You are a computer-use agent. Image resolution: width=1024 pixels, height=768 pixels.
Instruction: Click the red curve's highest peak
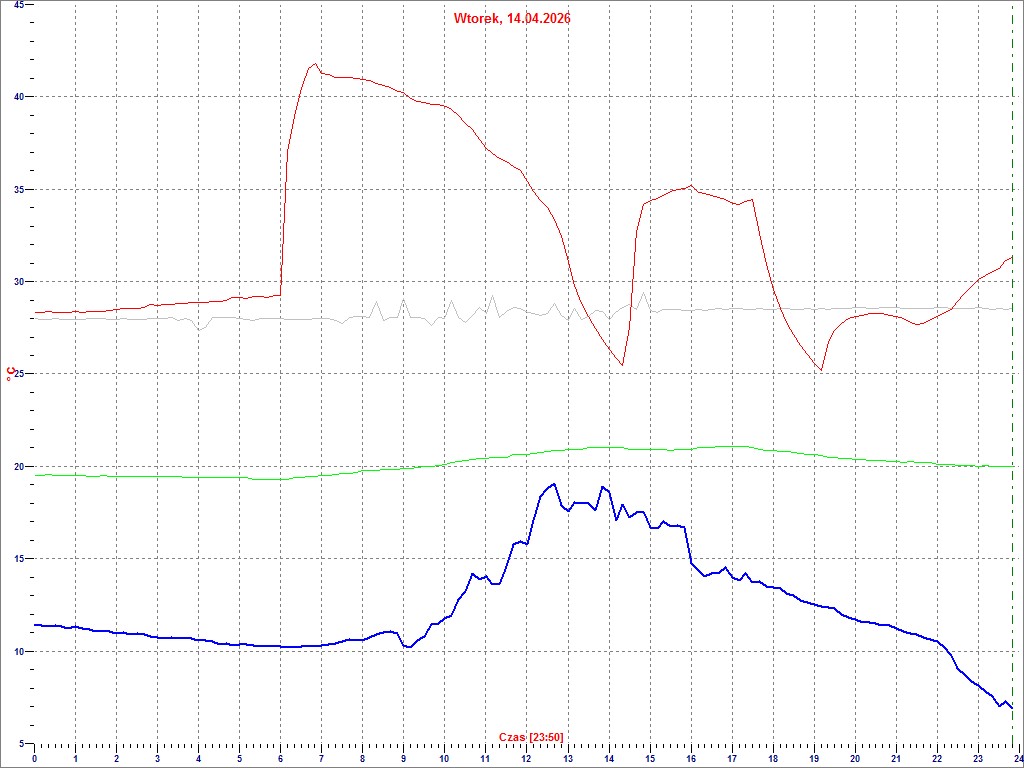pyautogui.click(x=316, y=64)
